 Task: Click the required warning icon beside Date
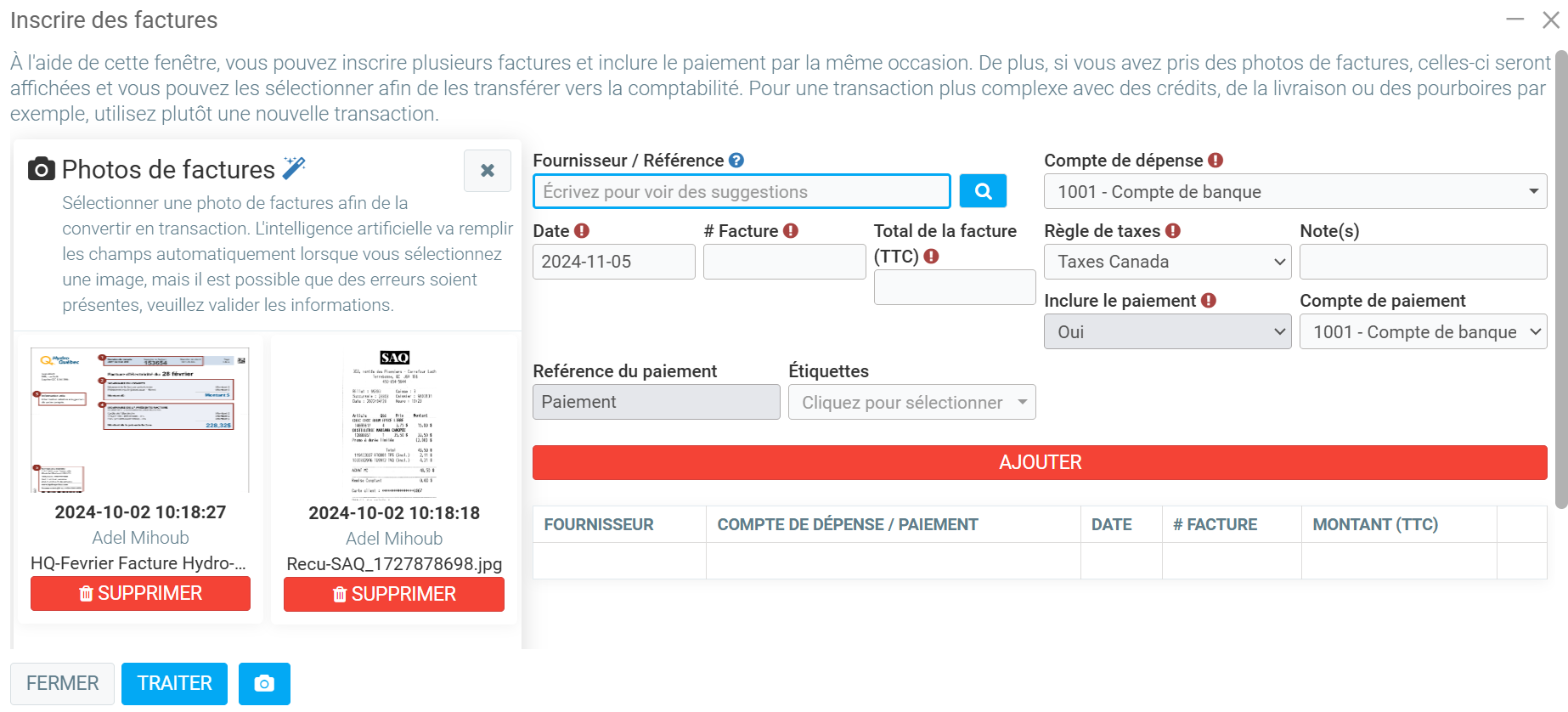point(582,231)
